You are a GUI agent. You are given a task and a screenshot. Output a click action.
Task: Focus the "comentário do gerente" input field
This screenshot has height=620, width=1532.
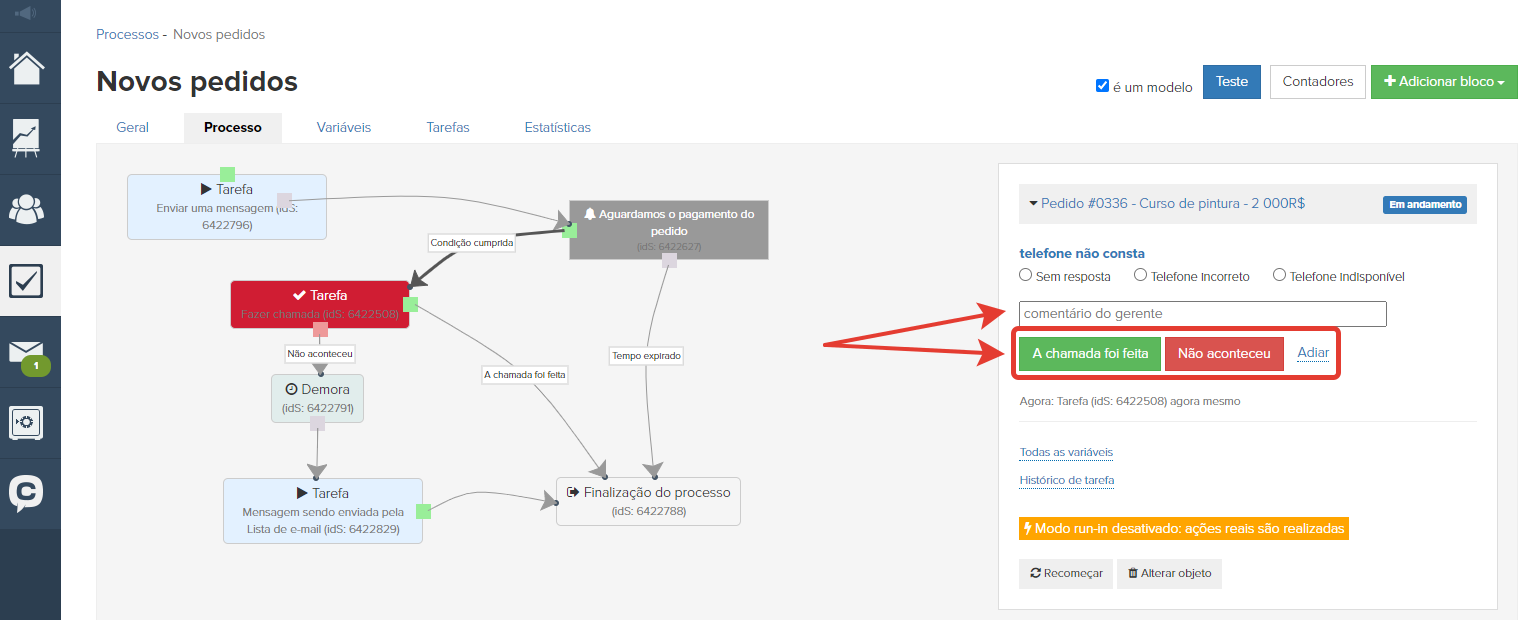tap(1202, 314)
